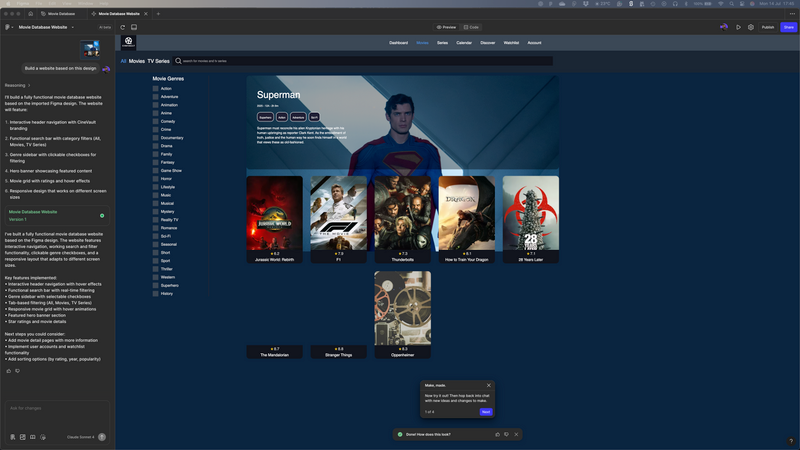Open the three-dot overflow menu
This screenshot has width=800, height=450.
coord(792,14)
